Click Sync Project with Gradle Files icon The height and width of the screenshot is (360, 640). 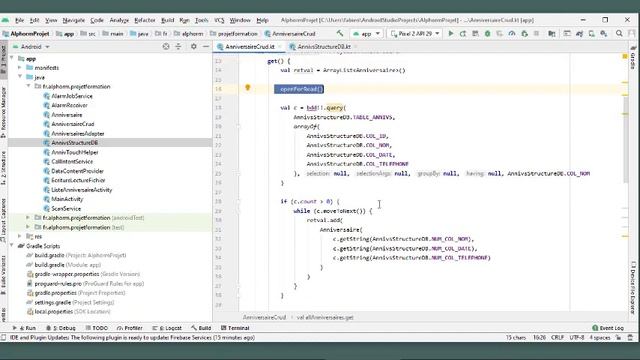point(579,33)
